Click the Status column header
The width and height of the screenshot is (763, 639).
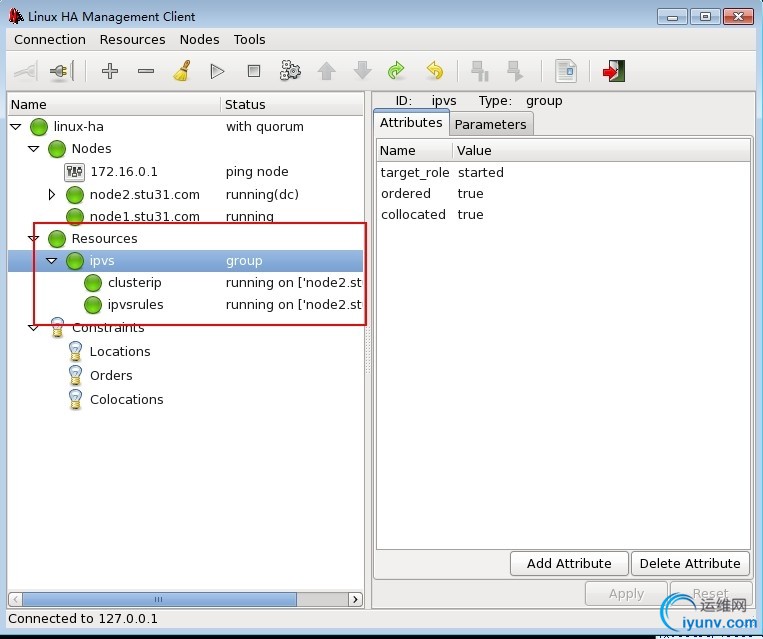tap(292, 105)
